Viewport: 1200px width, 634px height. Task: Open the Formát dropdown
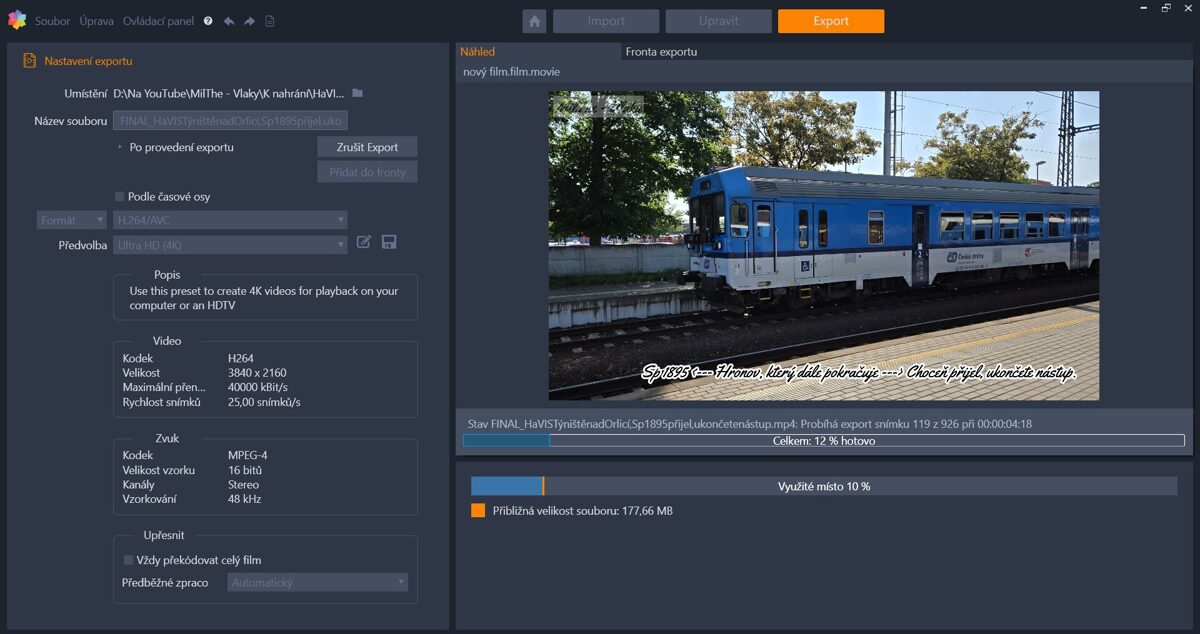tap(72, 220)
